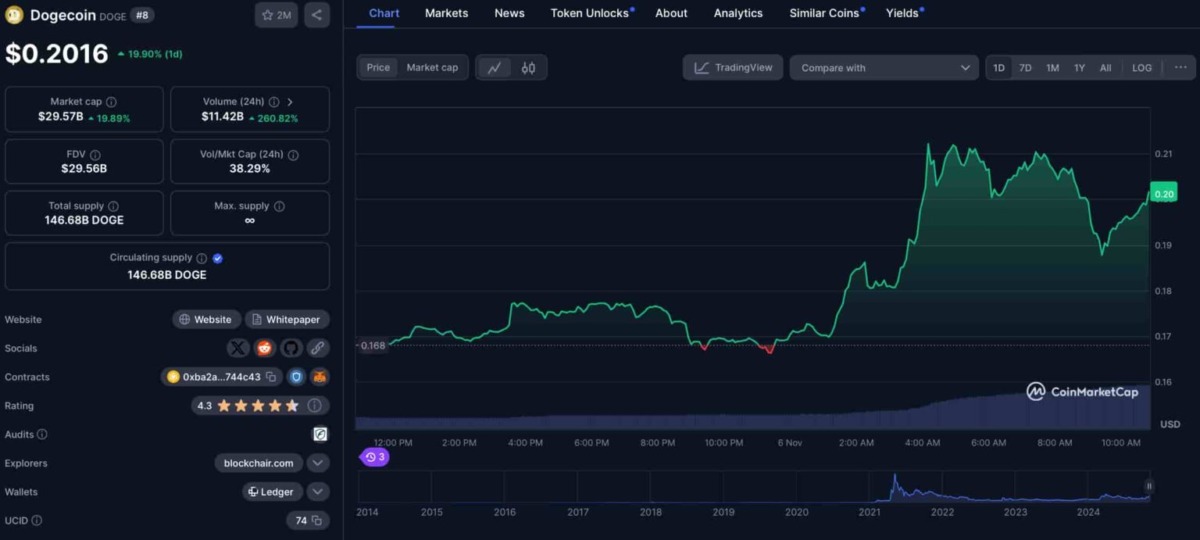Expand the Wallets list chevron
This screenshot has height=540, width=1200.
point(318,492)
